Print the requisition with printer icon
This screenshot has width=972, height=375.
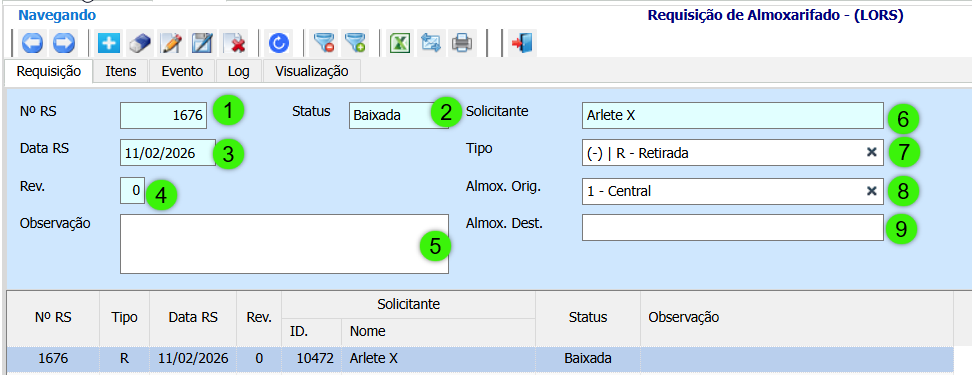[462, 43]
